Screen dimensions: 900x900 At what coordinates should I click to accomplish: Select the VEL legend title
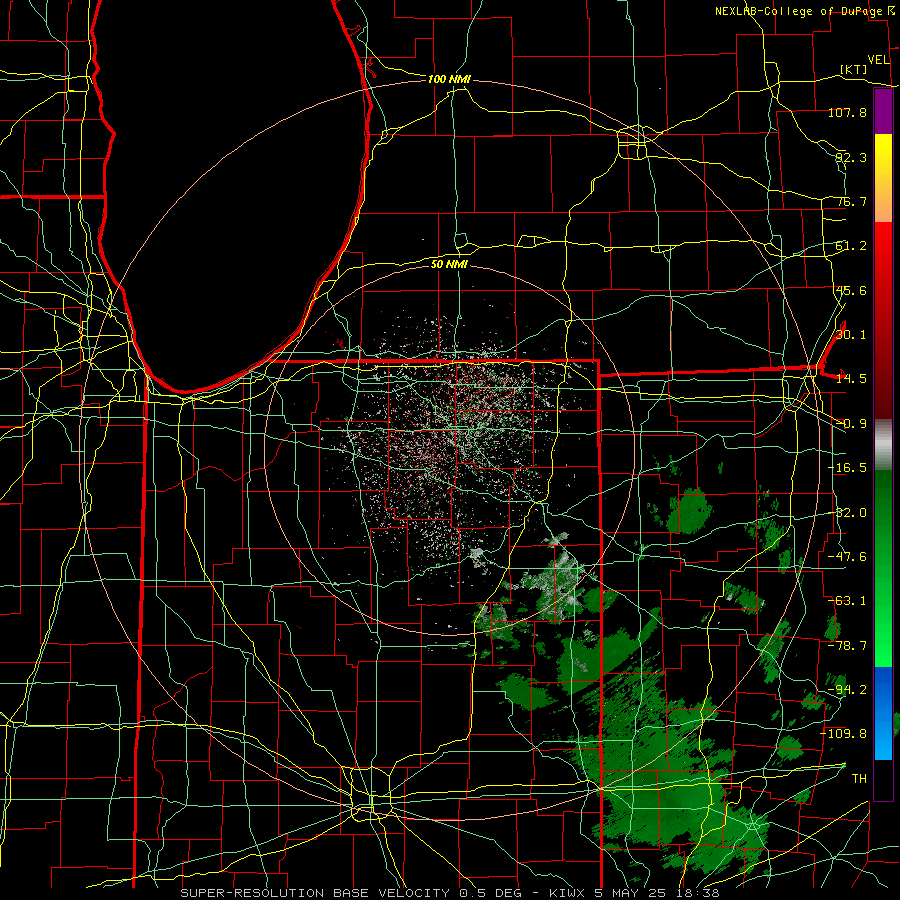point(878,60)
